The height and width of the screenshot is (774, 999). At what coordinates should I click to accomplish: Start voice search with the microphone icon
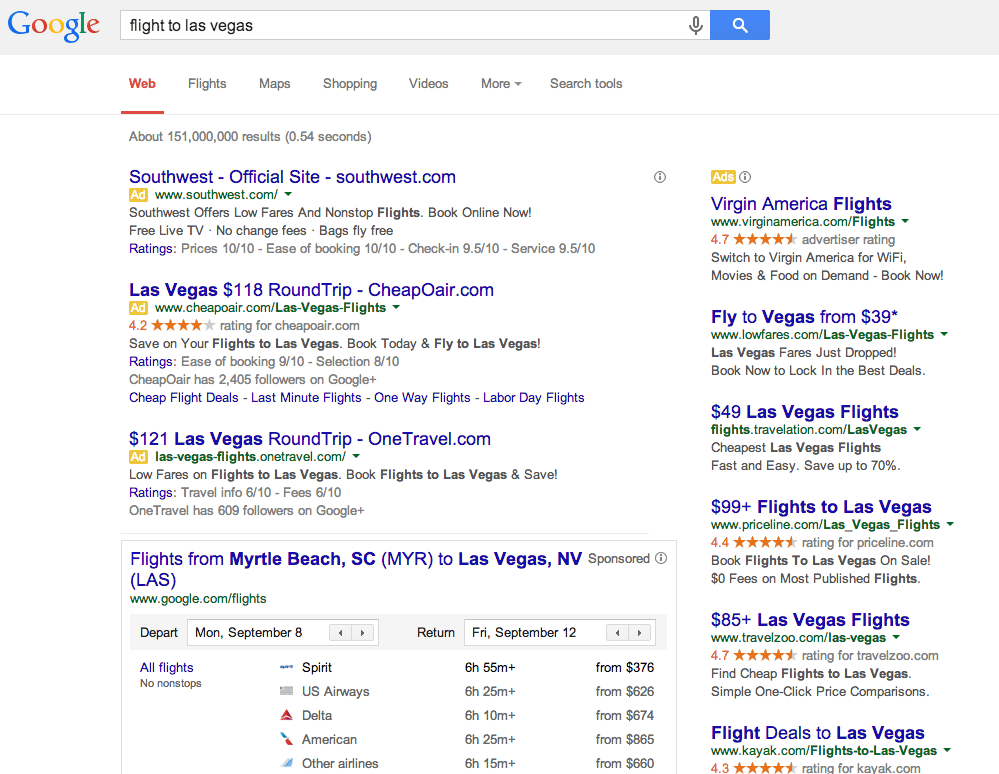click(696, 25)
